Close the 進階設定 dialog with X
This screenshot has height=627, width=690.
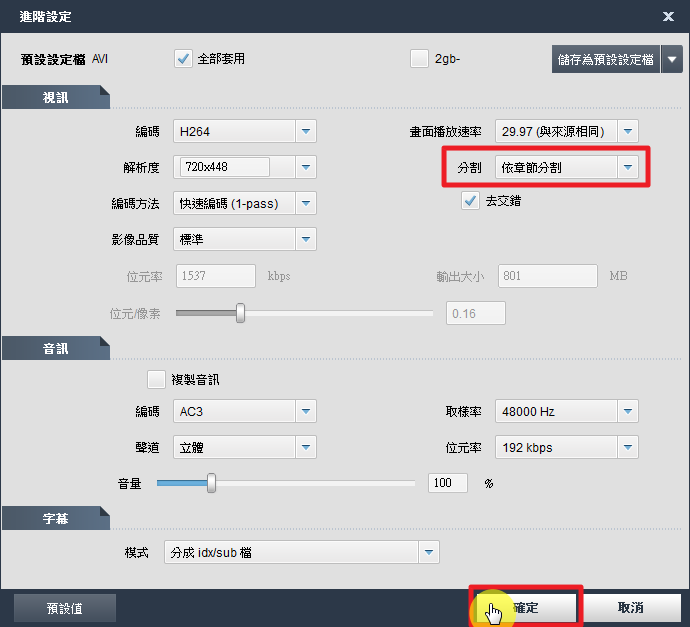[x=668, y=17]
